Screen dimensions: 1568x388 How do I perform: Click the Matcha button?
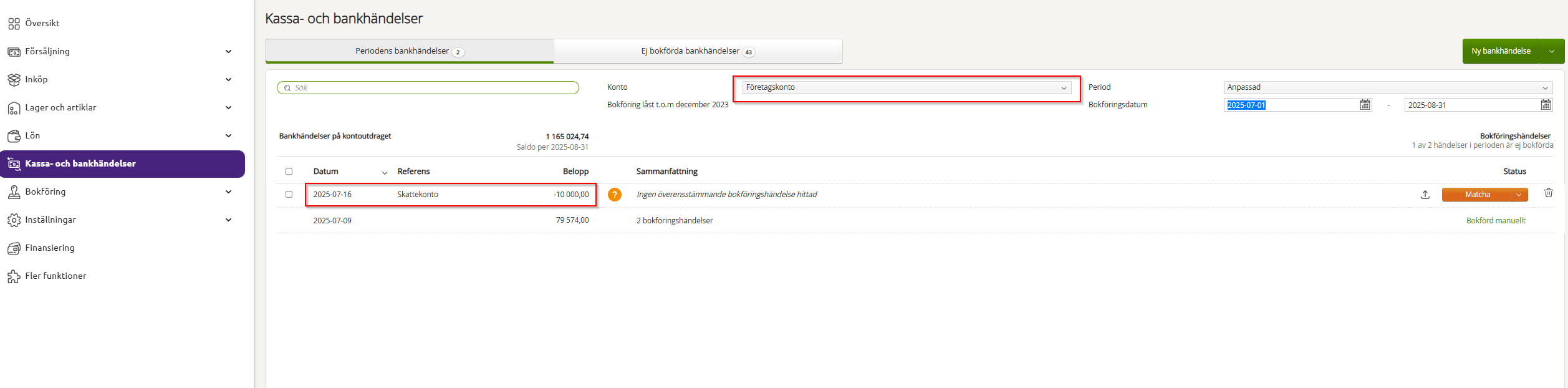coord(1477,195)
